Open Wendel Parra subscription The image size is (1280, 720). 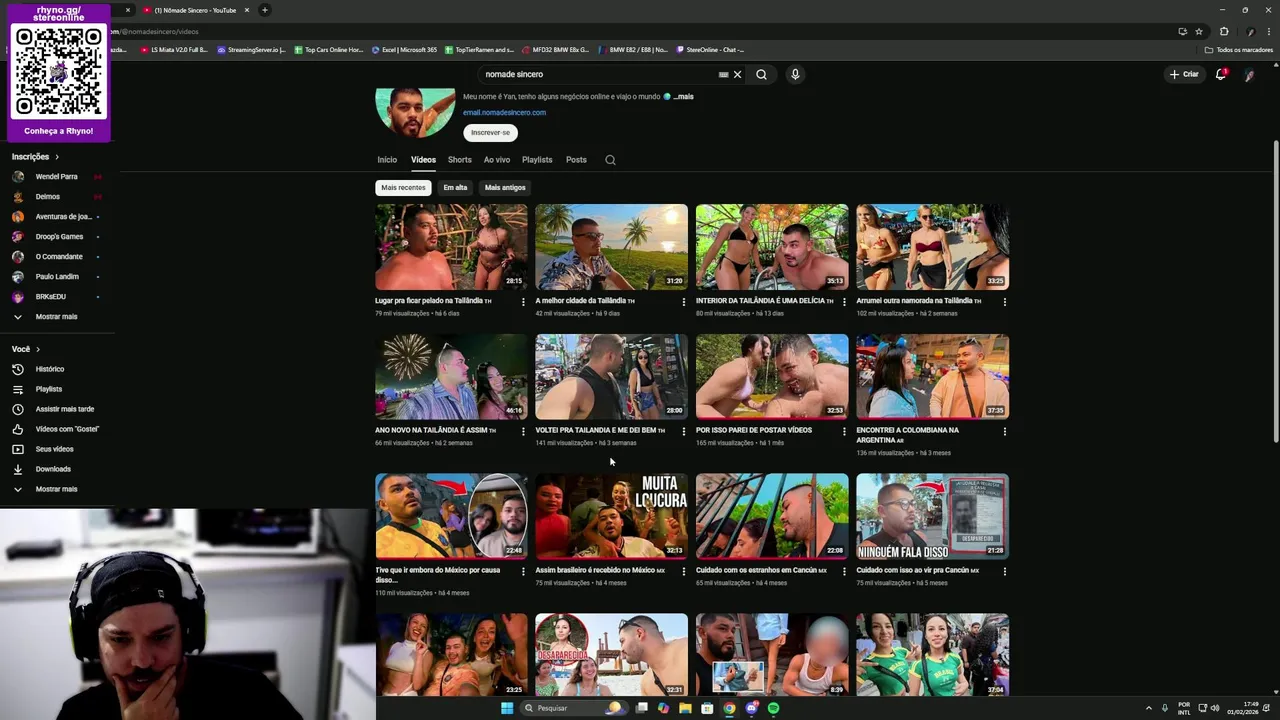[58, 177]
